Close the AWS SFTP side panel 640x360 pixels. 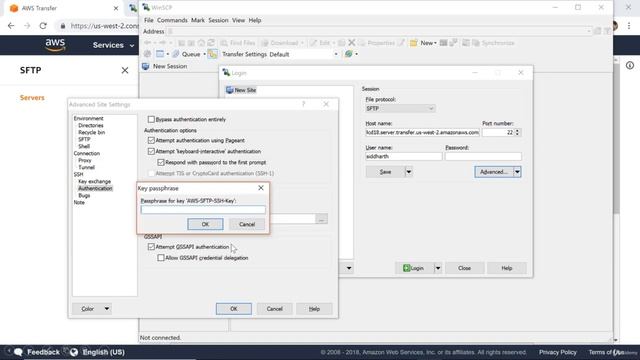[x=125, y=70]
